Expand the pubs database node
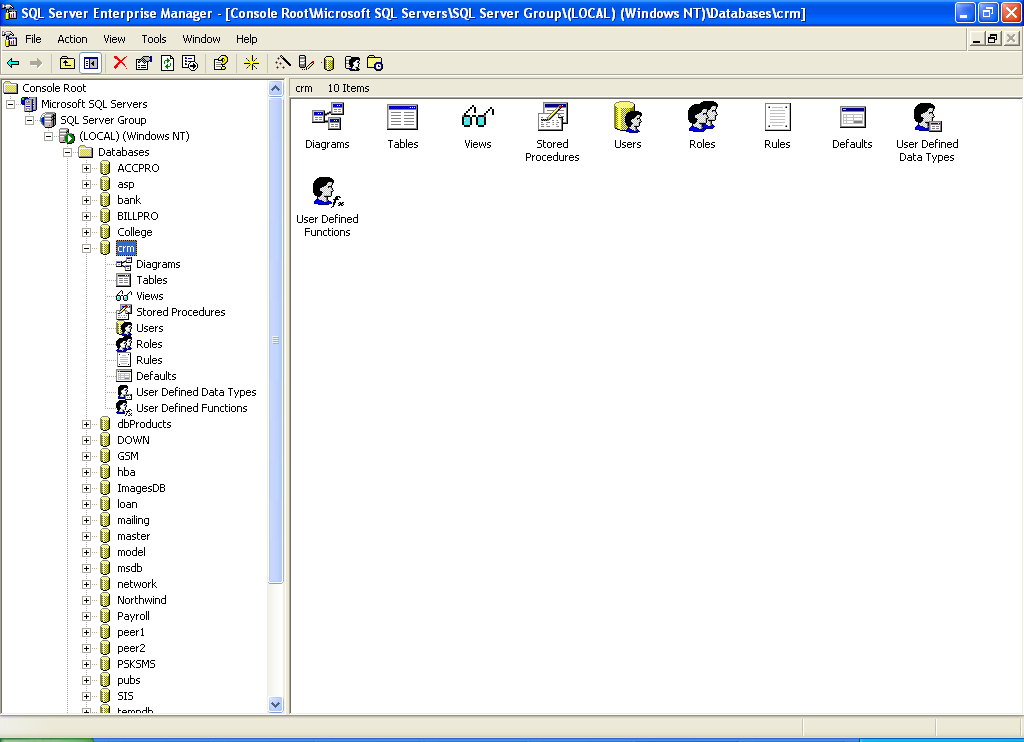Screen dimensions: 1024x742 [86, 680]
